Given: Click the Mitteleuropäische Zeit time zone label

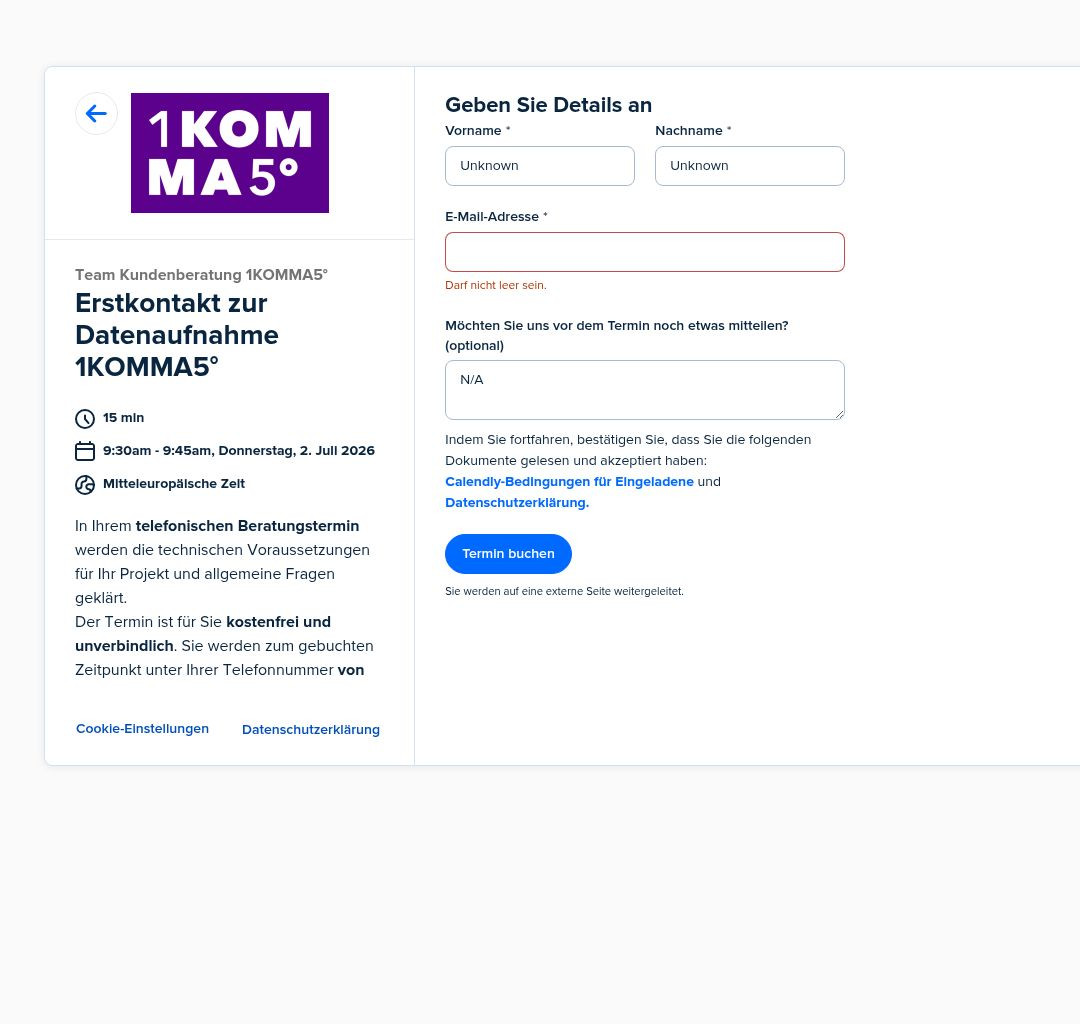Looking at the screenshot, I should click(174, 484).
